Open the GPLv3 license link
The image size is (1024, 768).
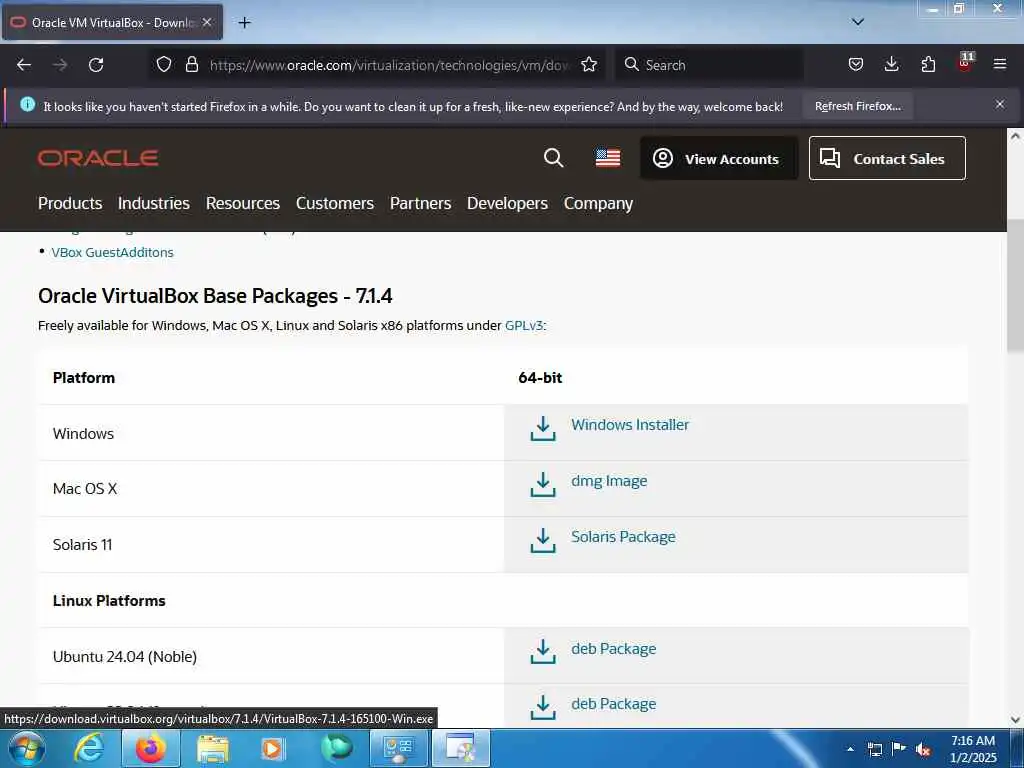(x=524, y=325)
